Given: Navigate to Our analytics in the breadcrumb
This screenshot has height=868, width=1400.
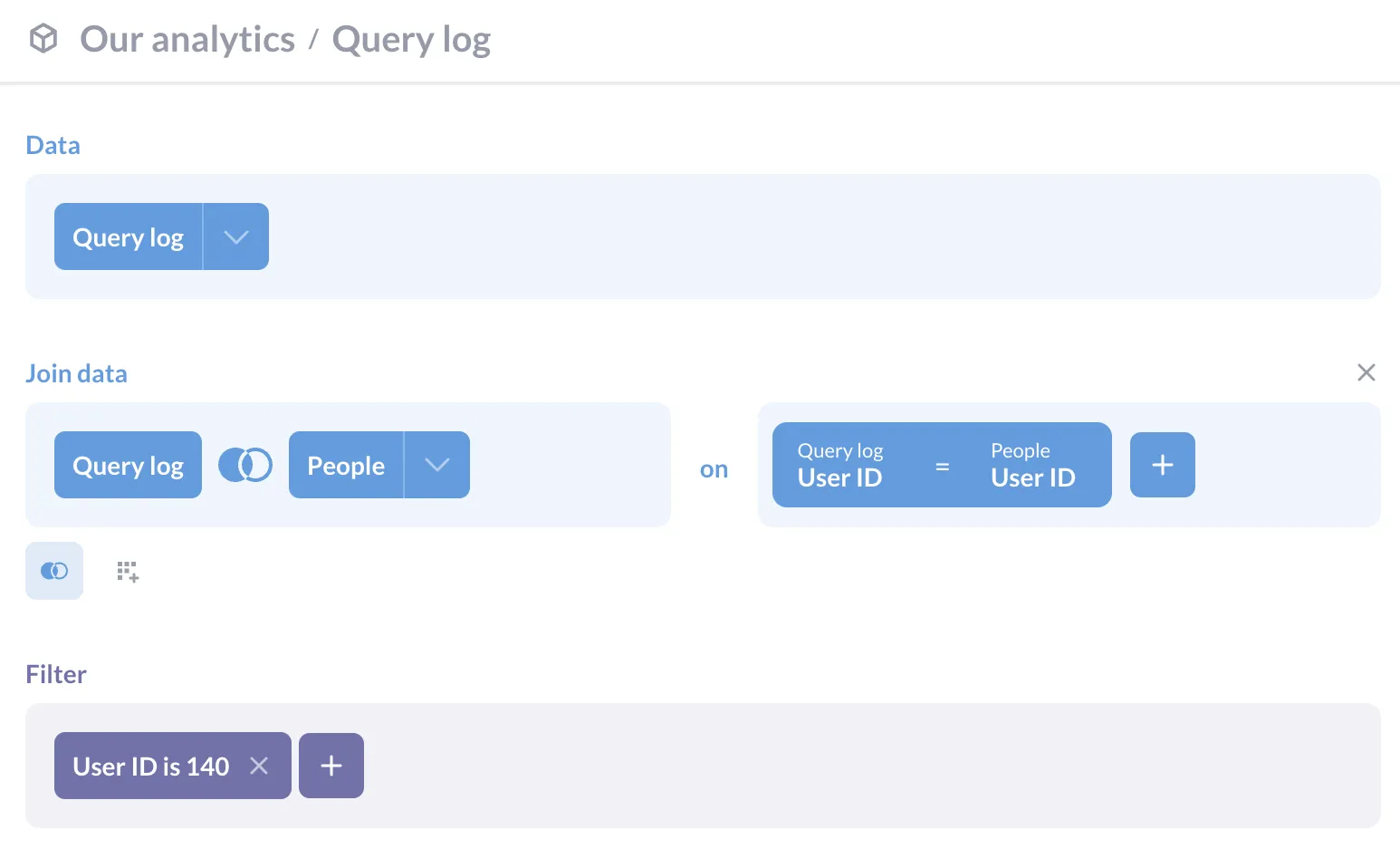Looking at the screenshot, I should coord(187,39).
